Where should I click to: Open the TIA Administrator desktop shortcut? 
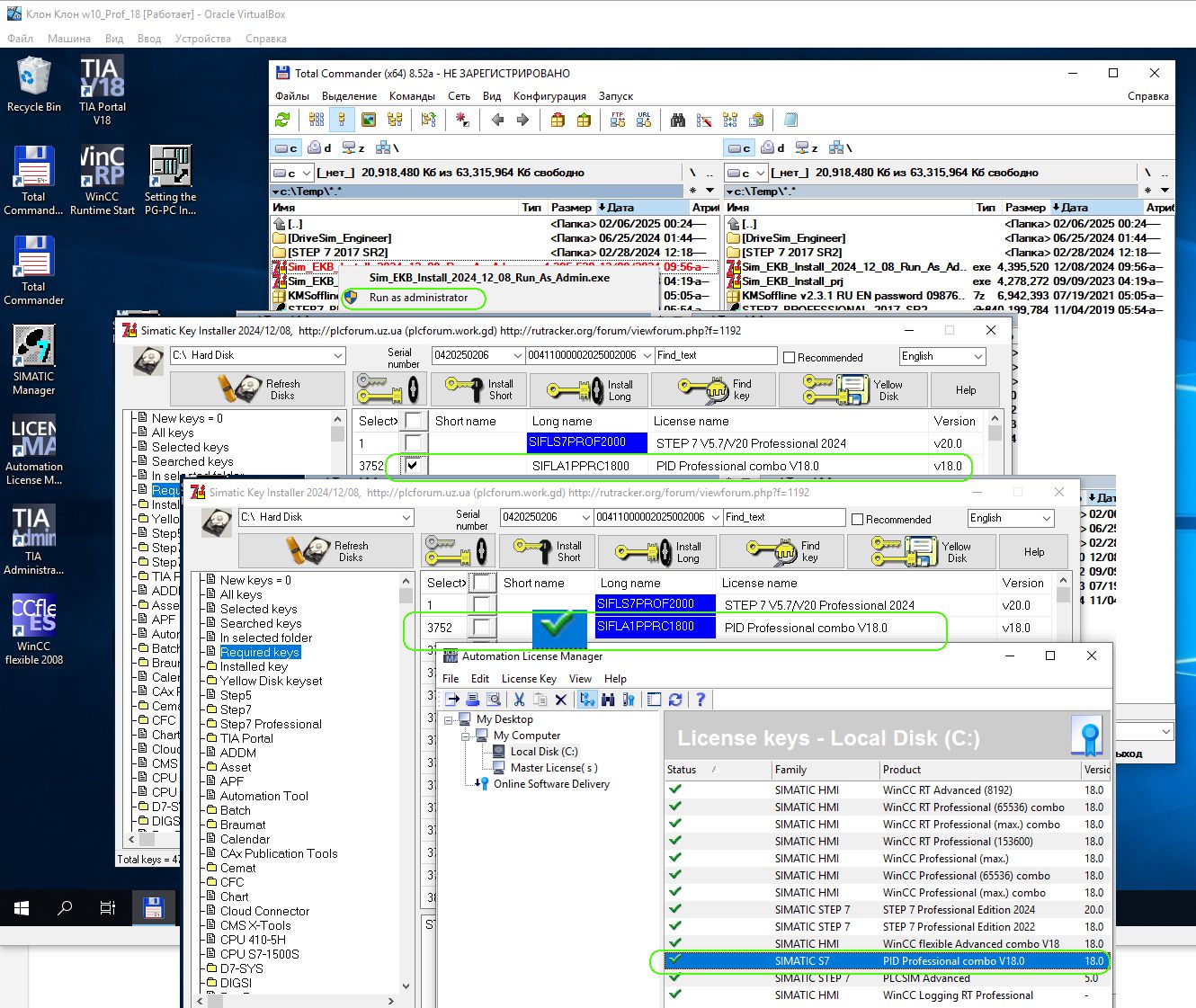coord(34,540)
